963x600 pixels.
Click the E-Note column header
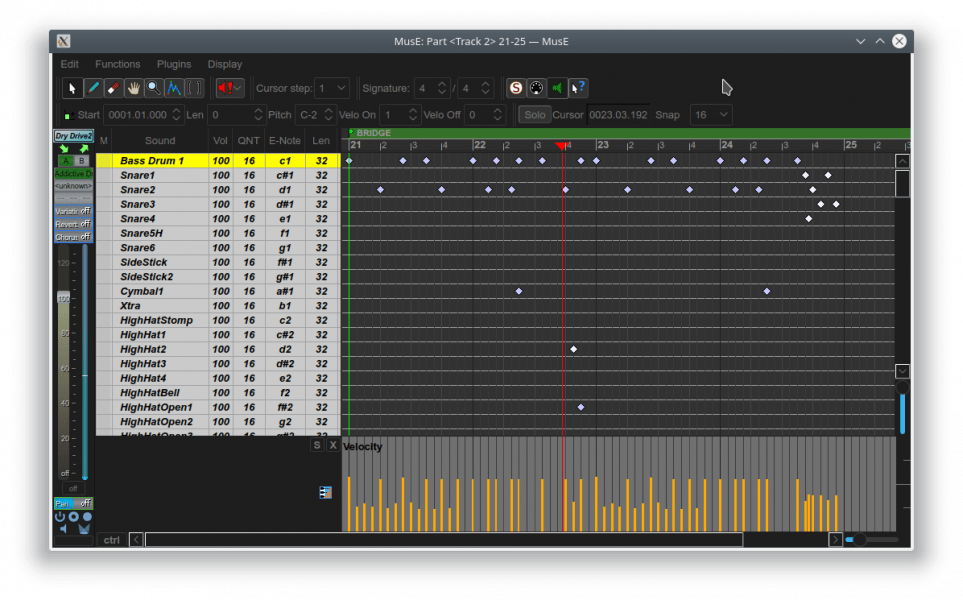coord(284,141)
